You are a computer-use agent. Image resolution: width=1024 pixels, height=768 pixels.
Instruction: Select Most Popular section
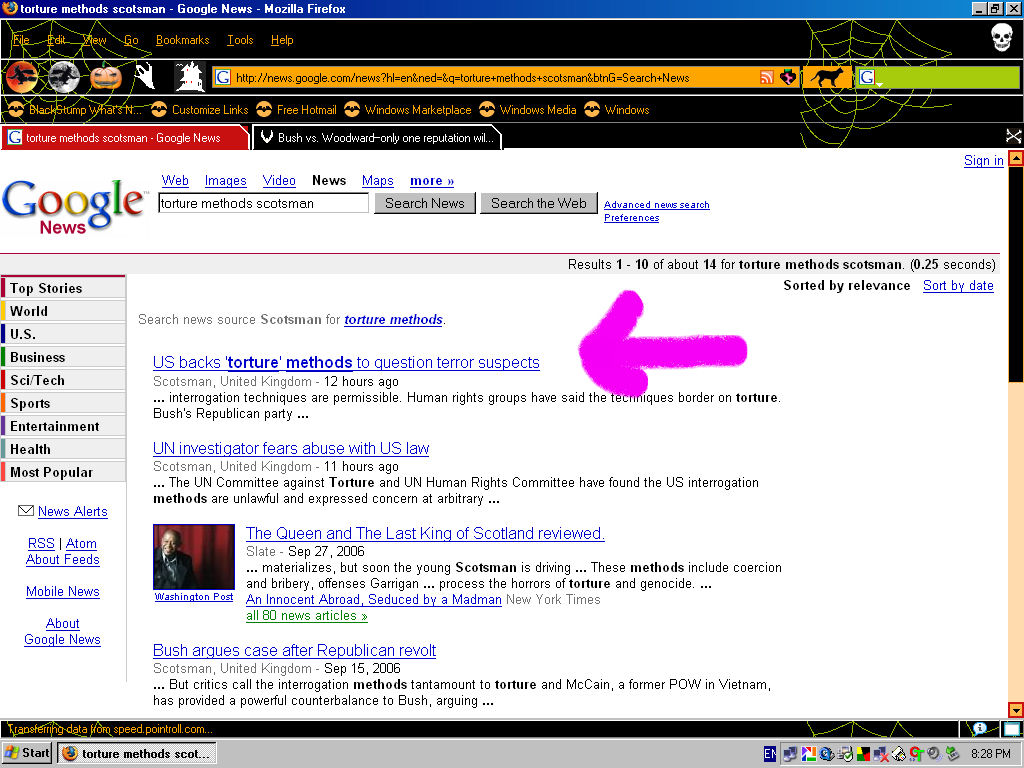[63, 472]
